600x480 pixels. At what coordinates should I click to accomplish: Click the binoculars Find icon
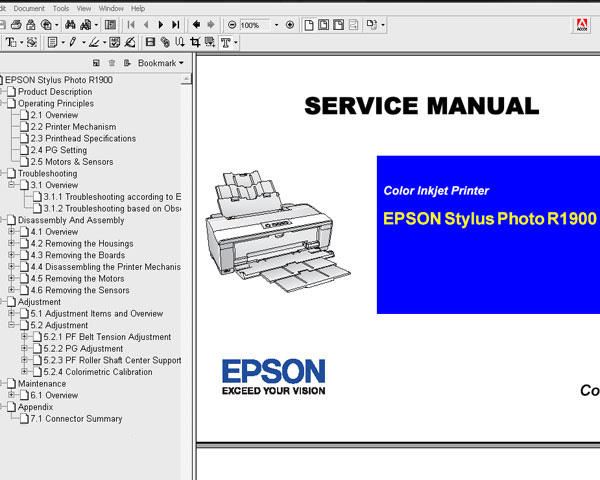tap(70, 25)
